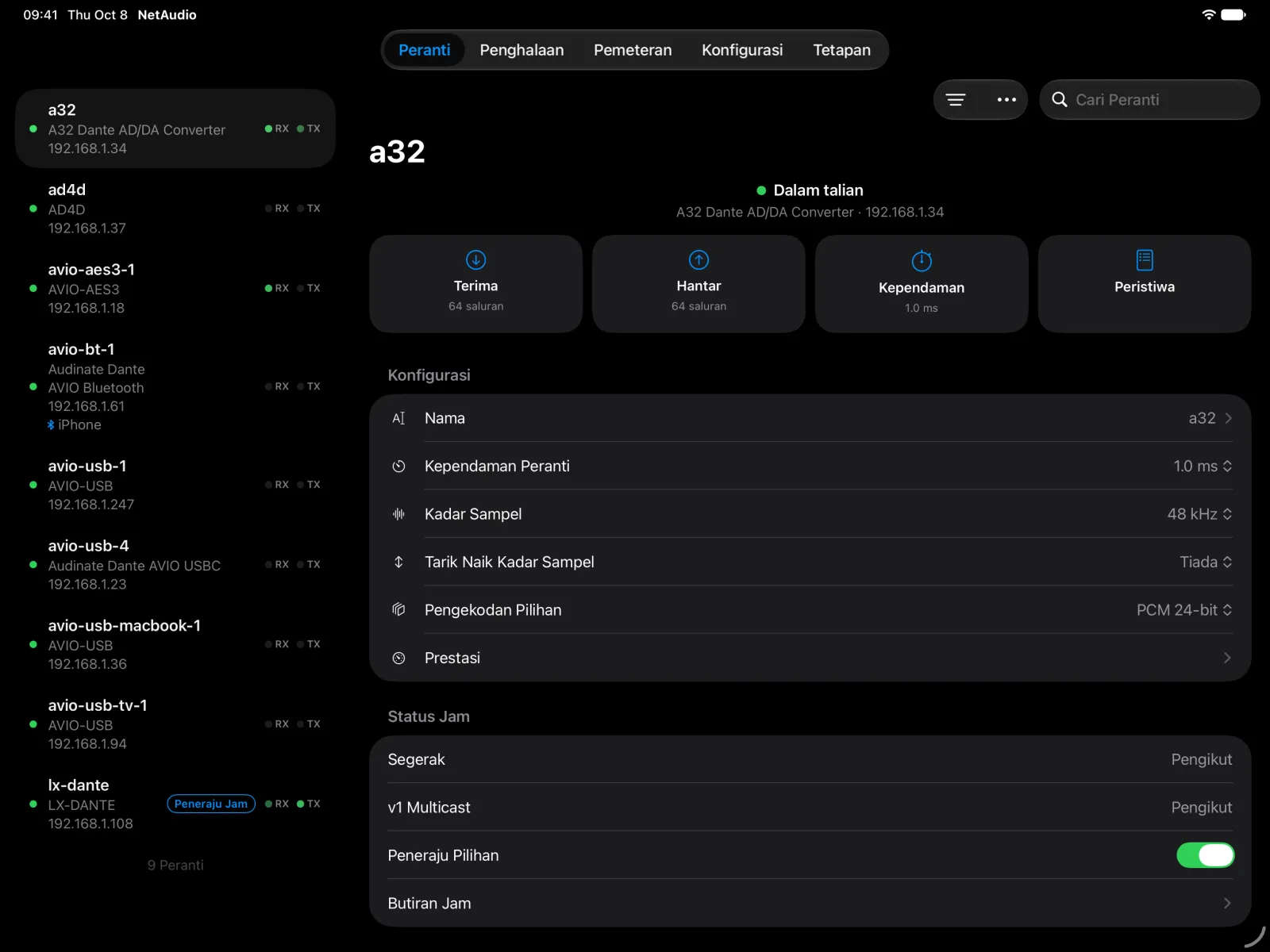Click the Kadar Sampel waveform icon
Image resolution: width=1270 pixels, height=952 pixels.
398,514
